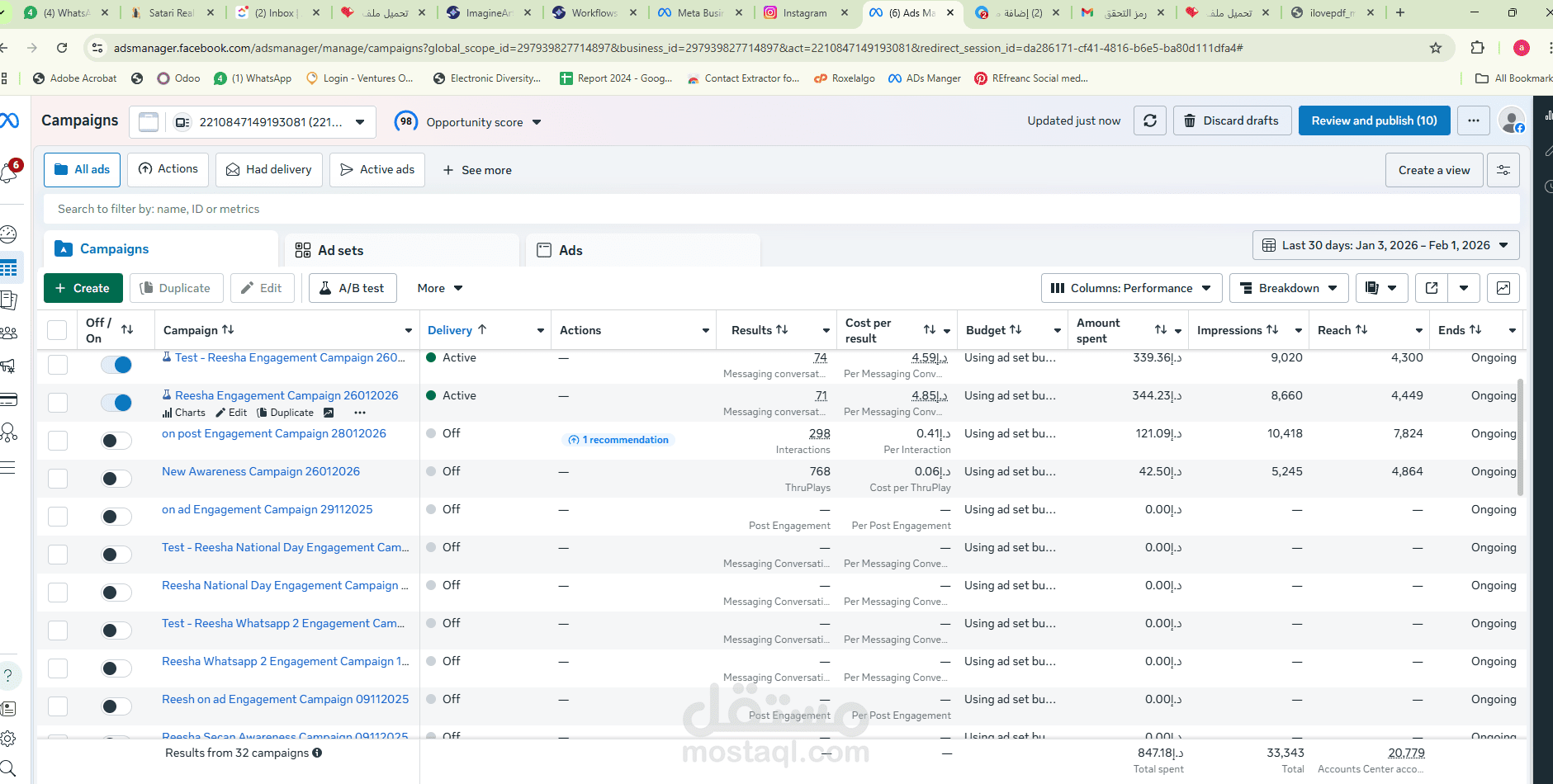Open New Awareness Campaign 26012026 link
The width and height of the screenshot is (1553, 784).
(x=261, y=471)
